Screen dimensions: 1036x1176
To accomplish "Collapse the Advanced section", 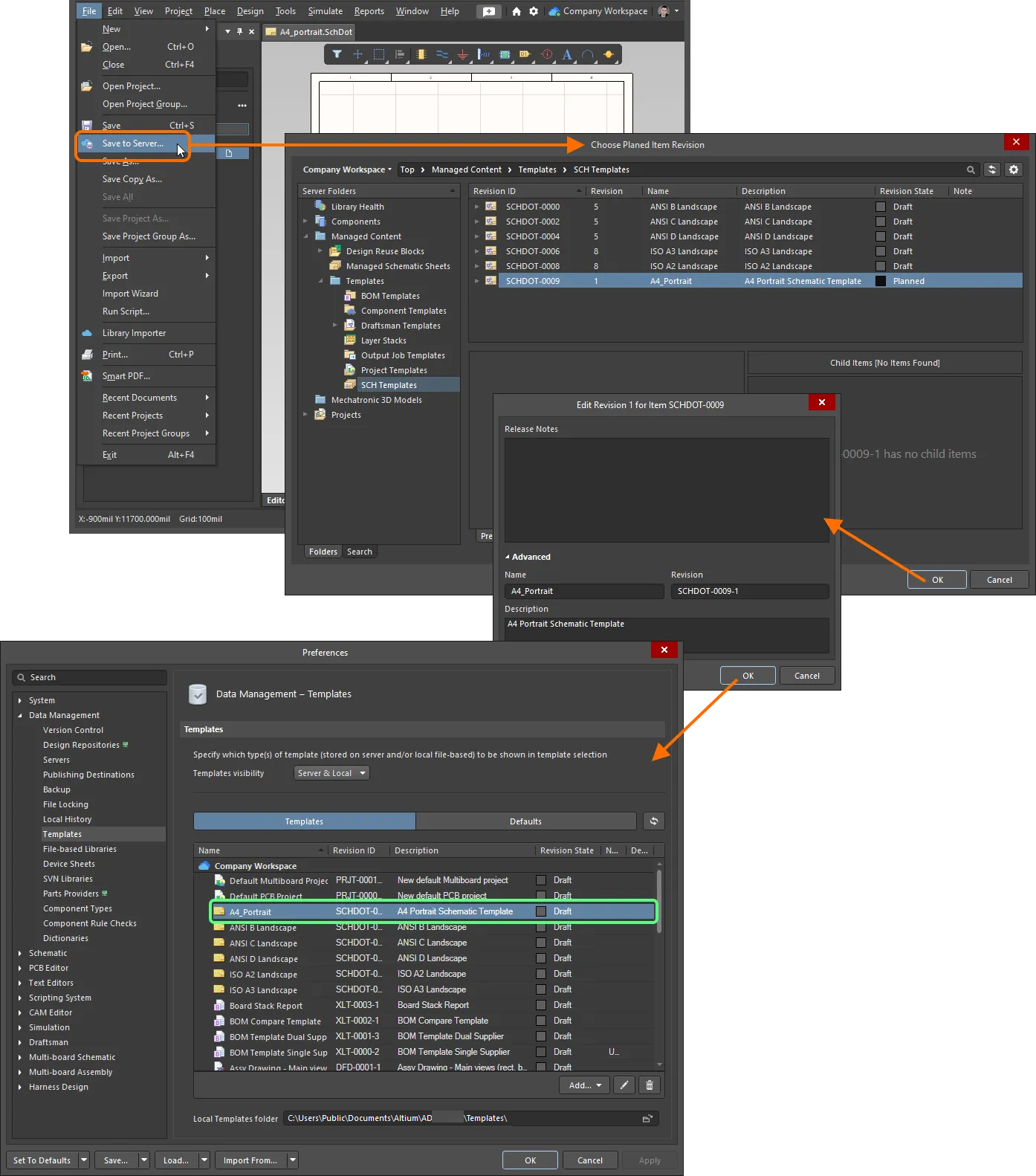I will coord(508,557).
